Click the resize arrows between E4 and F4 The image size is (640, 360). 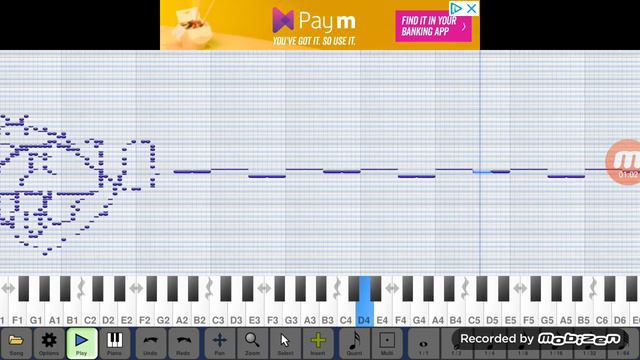(392, 288)
